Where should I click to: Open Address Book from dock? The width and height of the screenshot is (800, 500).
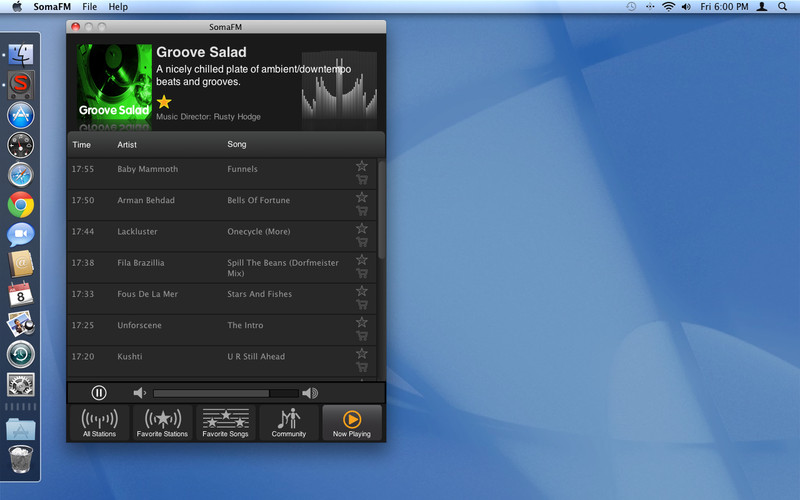coord(21,264)
